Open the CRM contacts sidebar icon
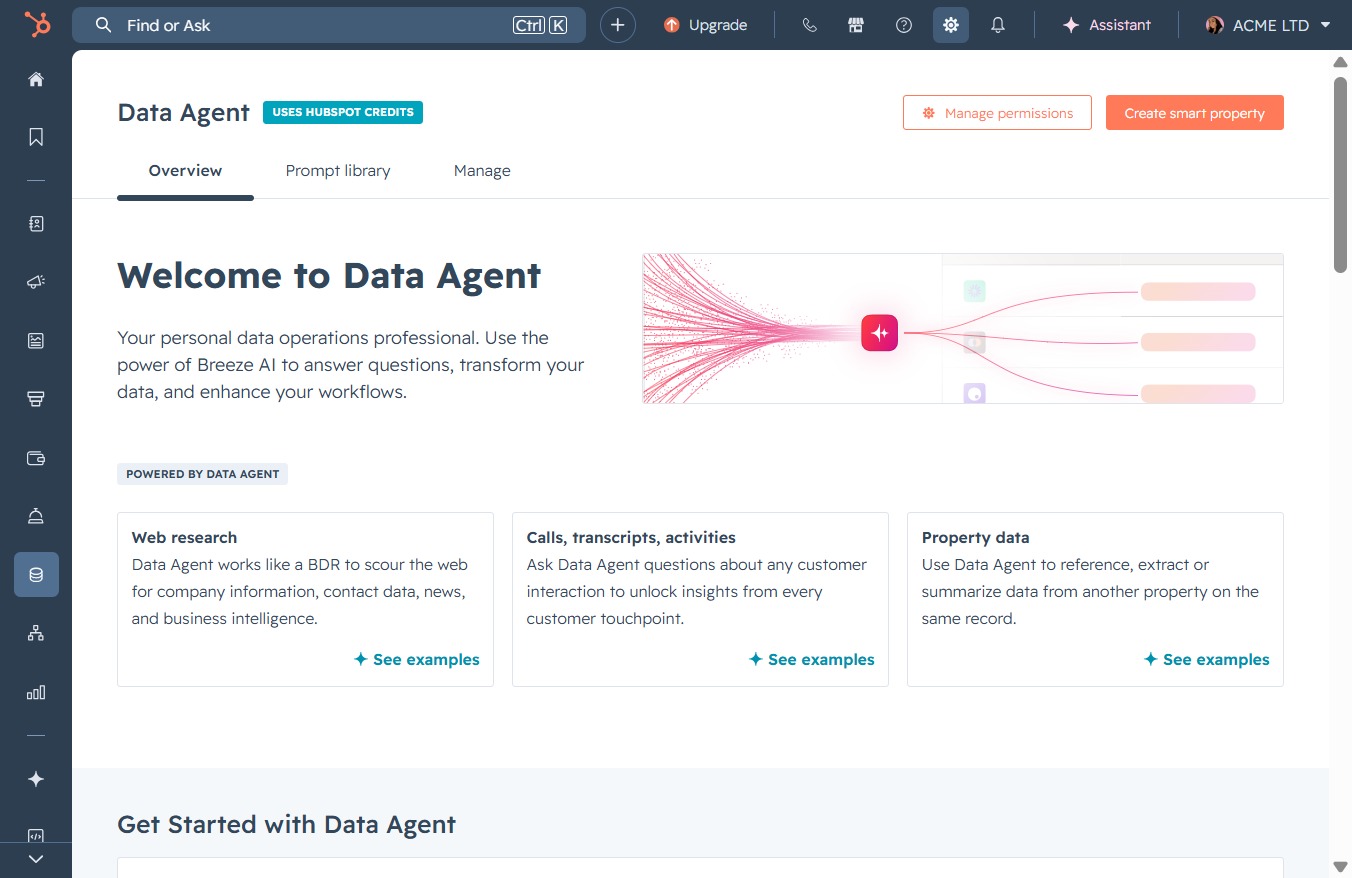The height and width of the screenshot is (878, 1352). point(36,224)
